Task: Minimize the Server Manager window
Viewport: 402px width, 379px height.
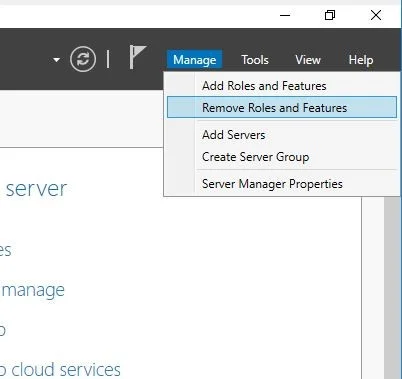Action: [x=285, y=15]
